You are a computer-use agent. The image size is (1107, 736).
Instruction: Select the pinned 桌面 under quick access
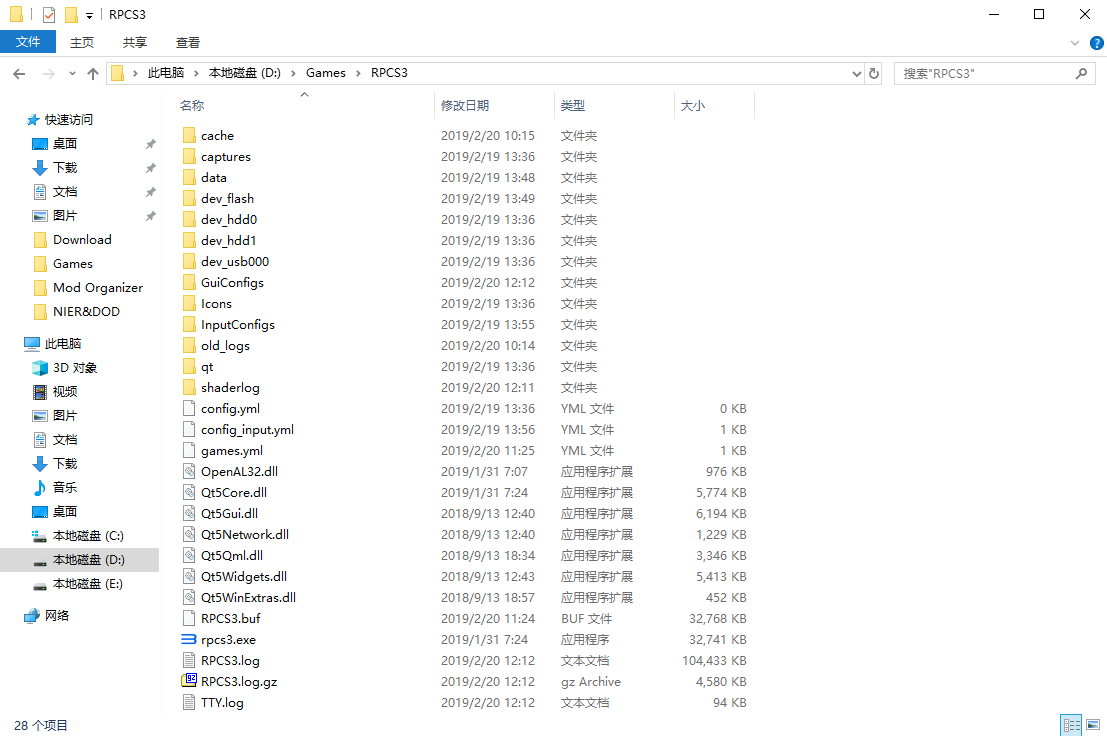pos(65,144)
